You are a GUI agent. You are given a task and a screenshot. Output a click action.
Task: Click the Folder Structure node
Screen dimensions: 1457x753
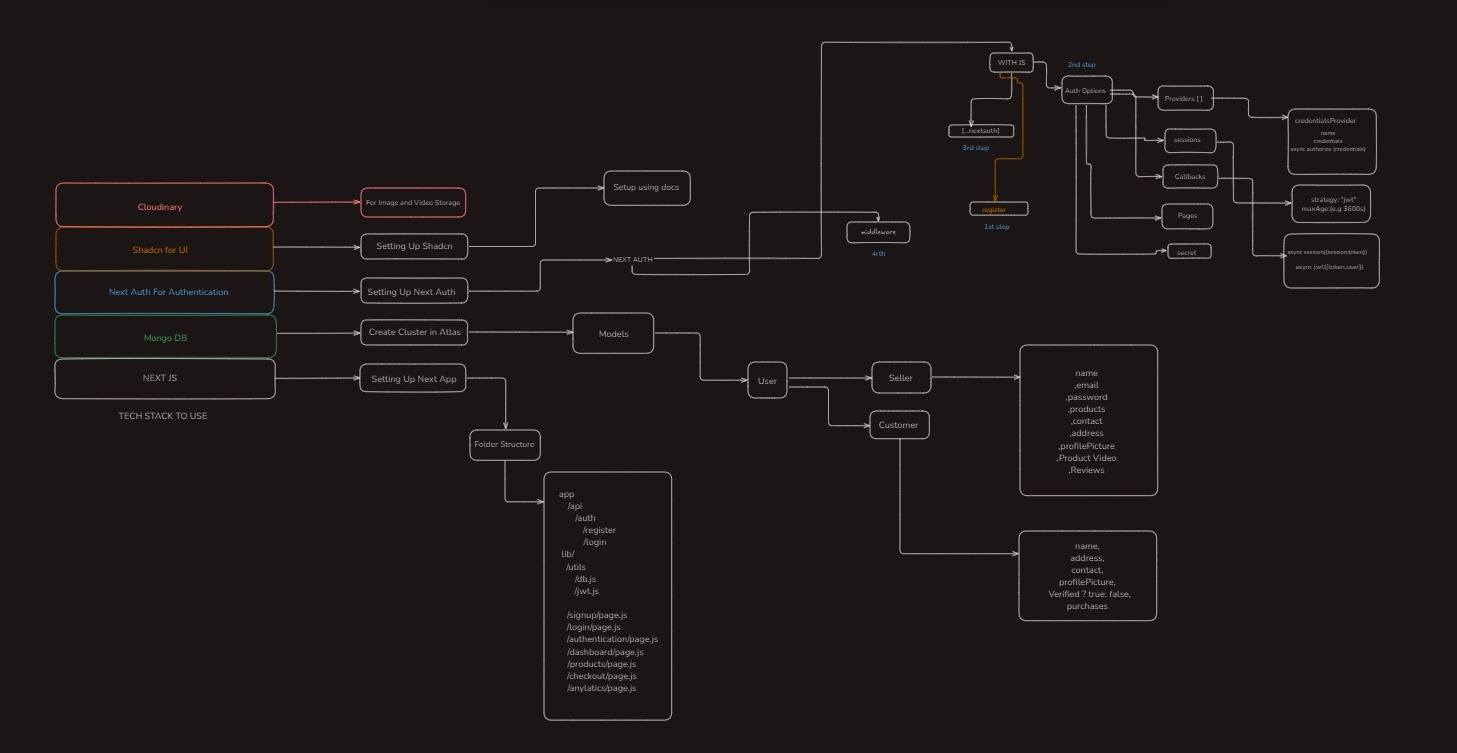(504, 444)
